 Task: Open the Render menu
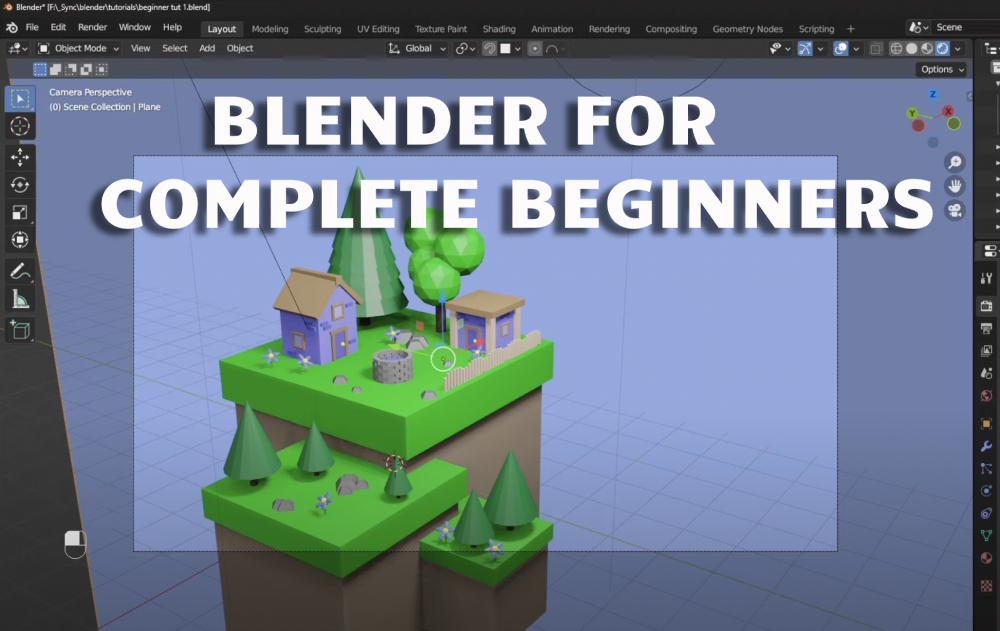[92, 27]
